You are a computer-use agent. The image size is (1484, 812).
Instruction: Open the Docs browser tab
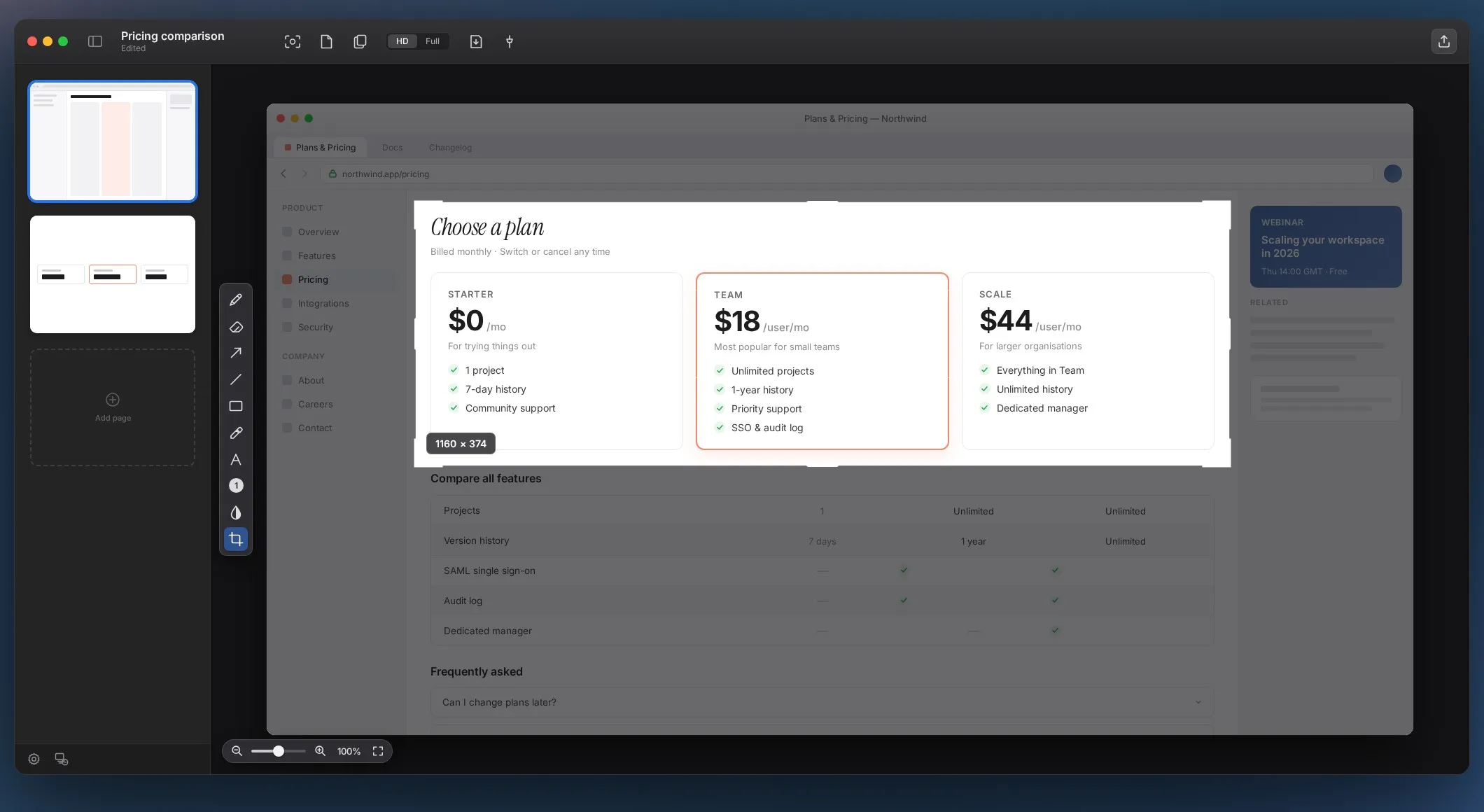tap(392, 148)
